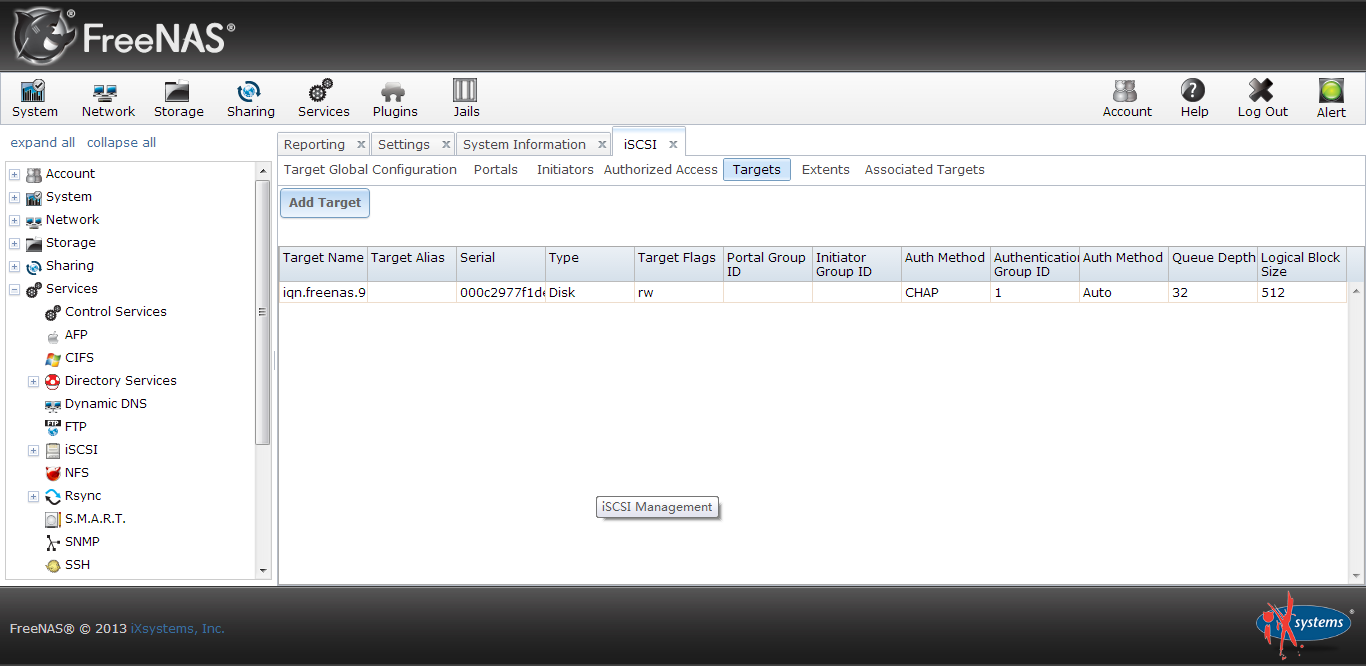The width and height of the screenshot is (1366, 666).
Task: Open the Services toolbar icon
Action: coord(324,99)
